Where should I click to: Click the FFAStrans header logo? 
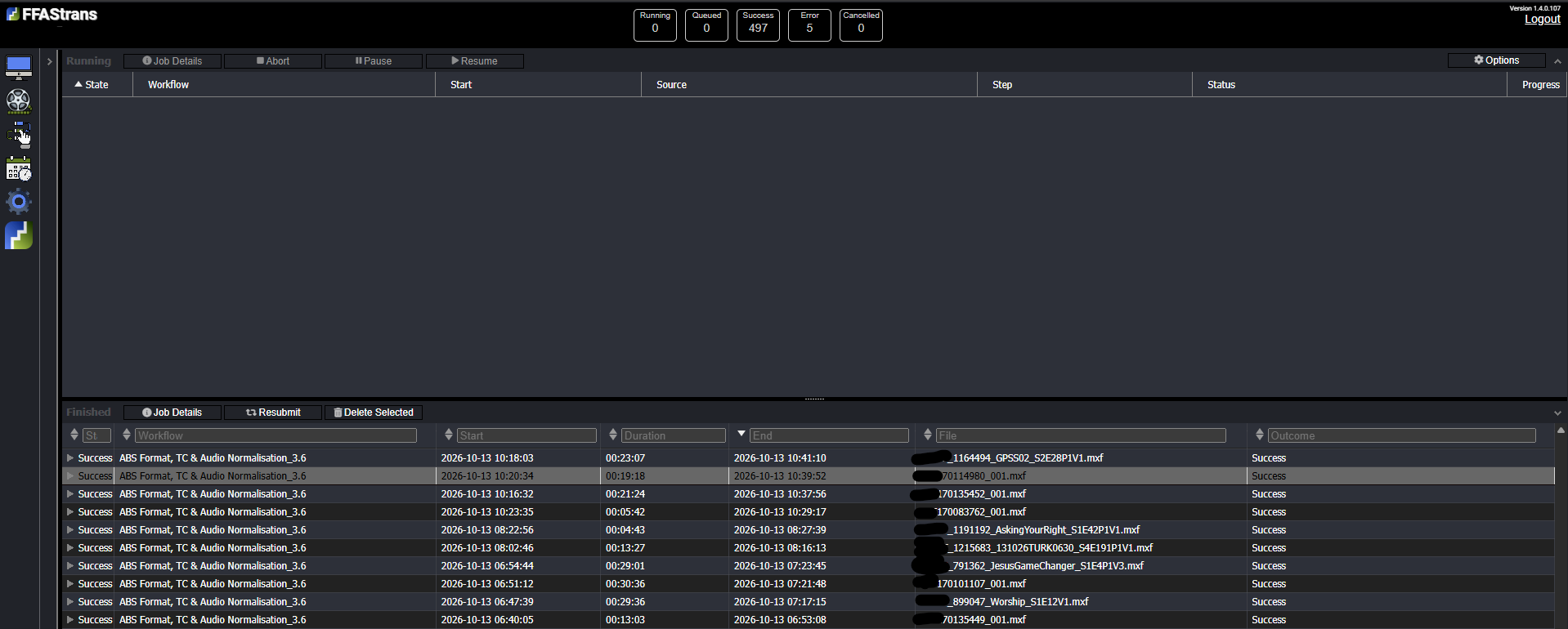52,14
